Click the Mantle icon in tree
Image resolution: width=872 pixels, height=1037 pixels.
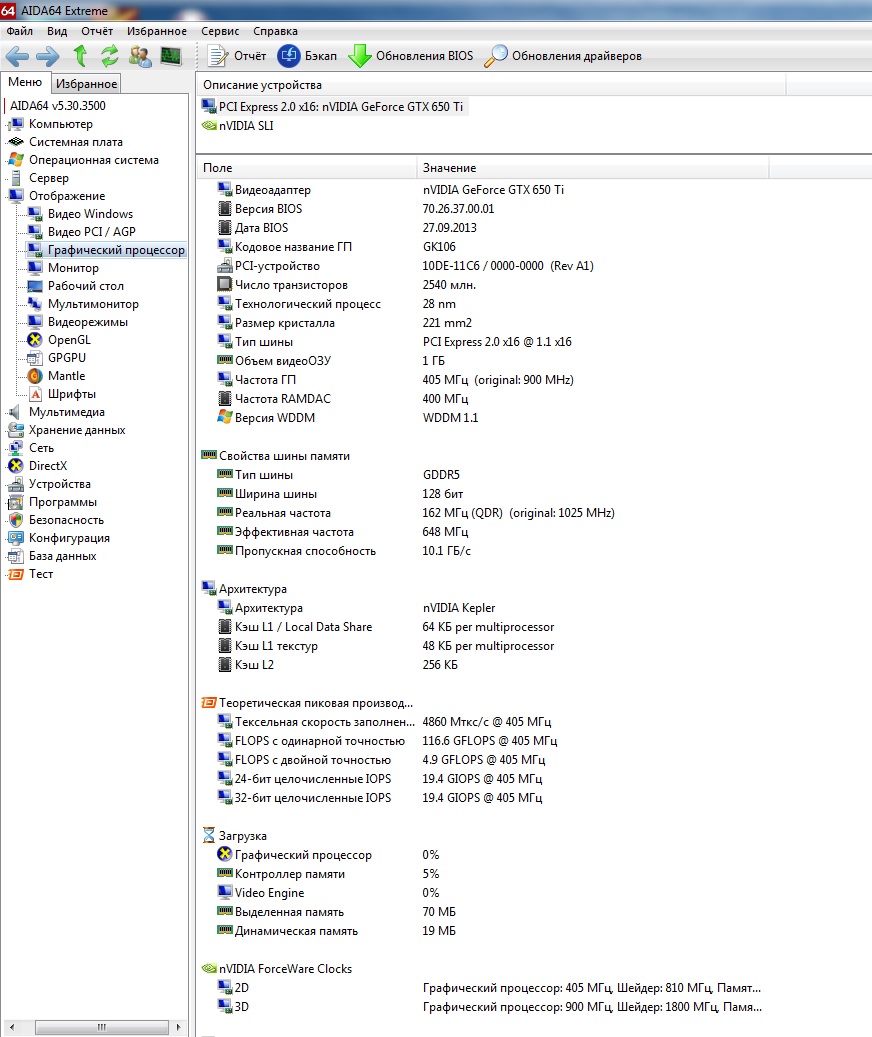(x=34, y=376)
